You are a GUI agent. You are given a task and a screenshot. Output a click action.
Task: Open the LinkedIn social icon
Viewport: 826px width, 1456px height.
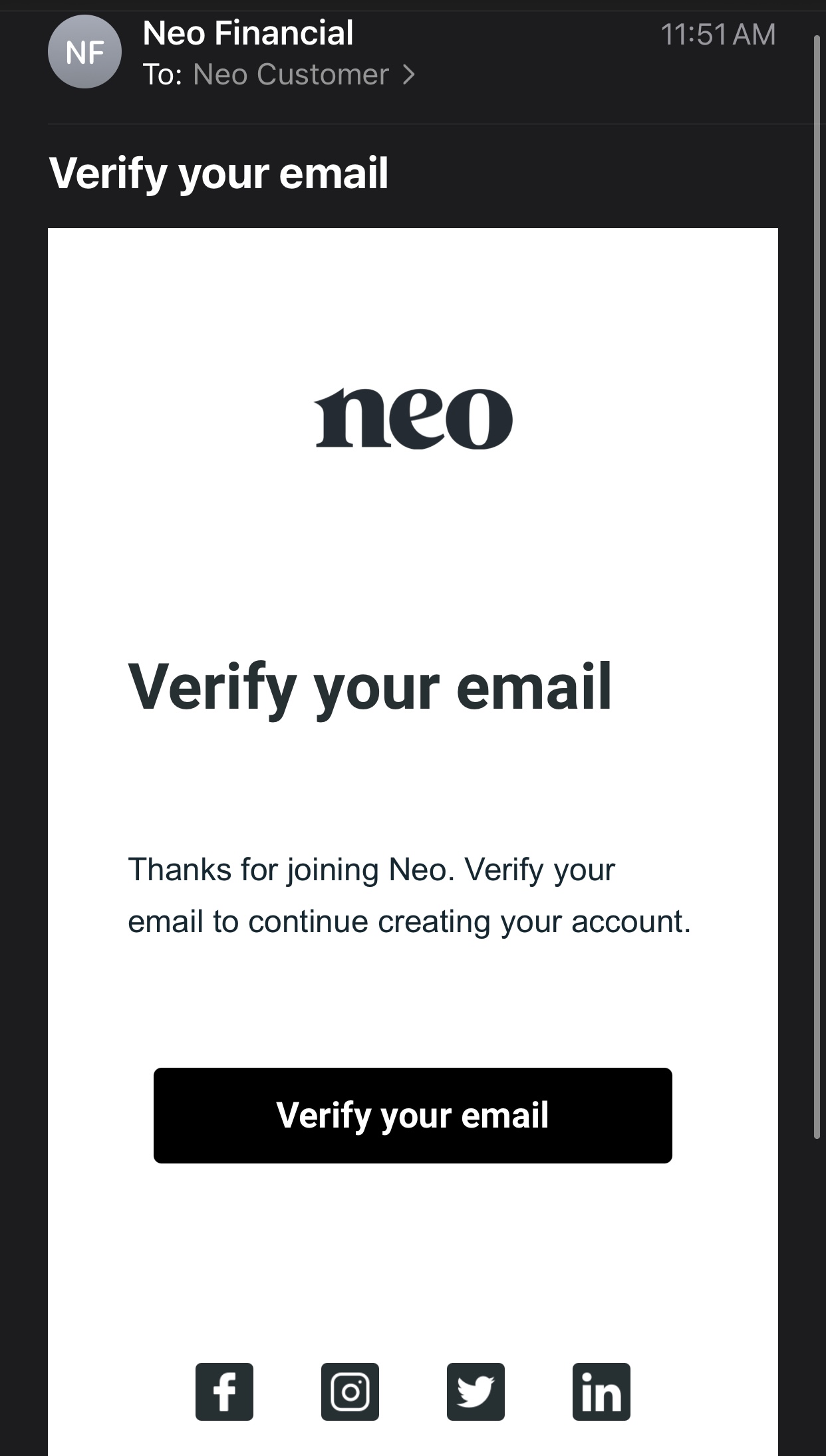601,1392
